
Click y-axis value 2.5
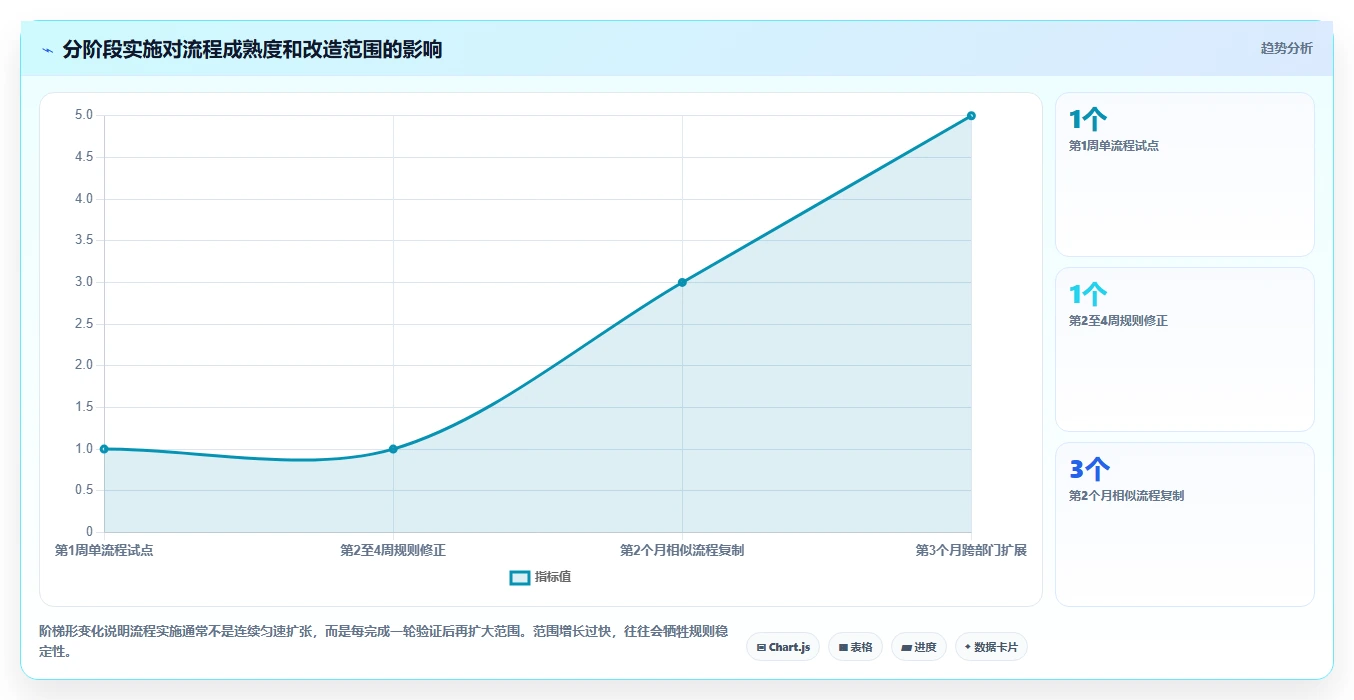point(84,324)
